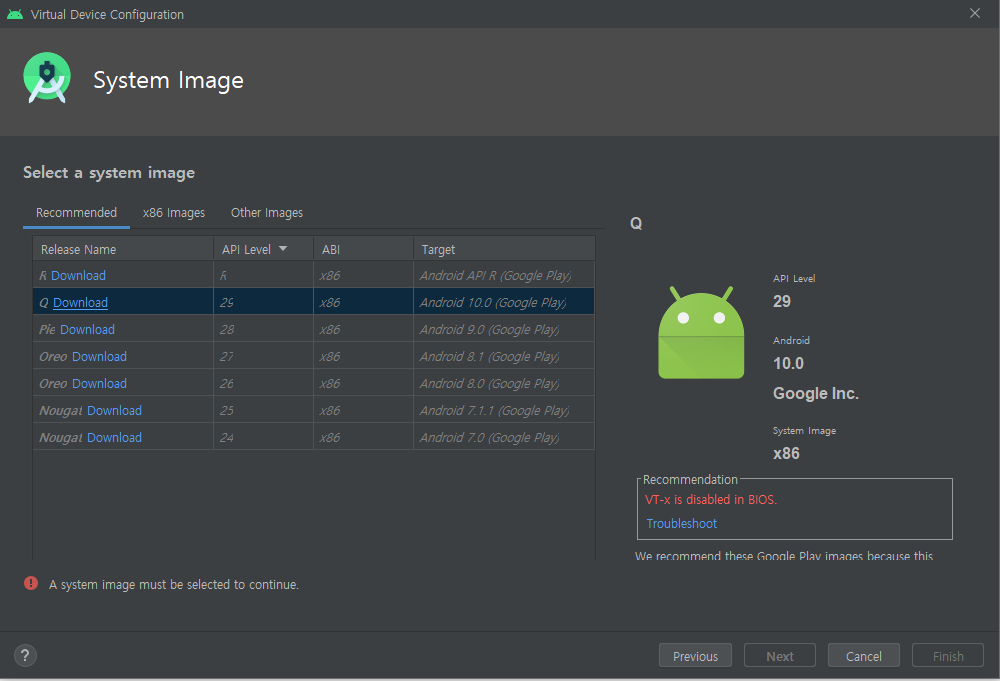This screenshot has width=1000, height=681.
Task: Click the Release Name column header
Action: tap(123, 249)
